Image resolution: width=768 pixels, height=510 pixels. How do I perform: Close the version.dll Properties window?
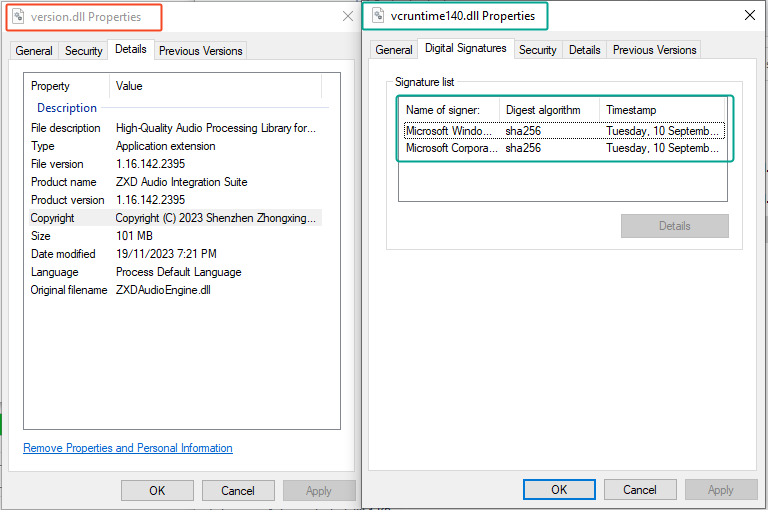click(348, 17)
